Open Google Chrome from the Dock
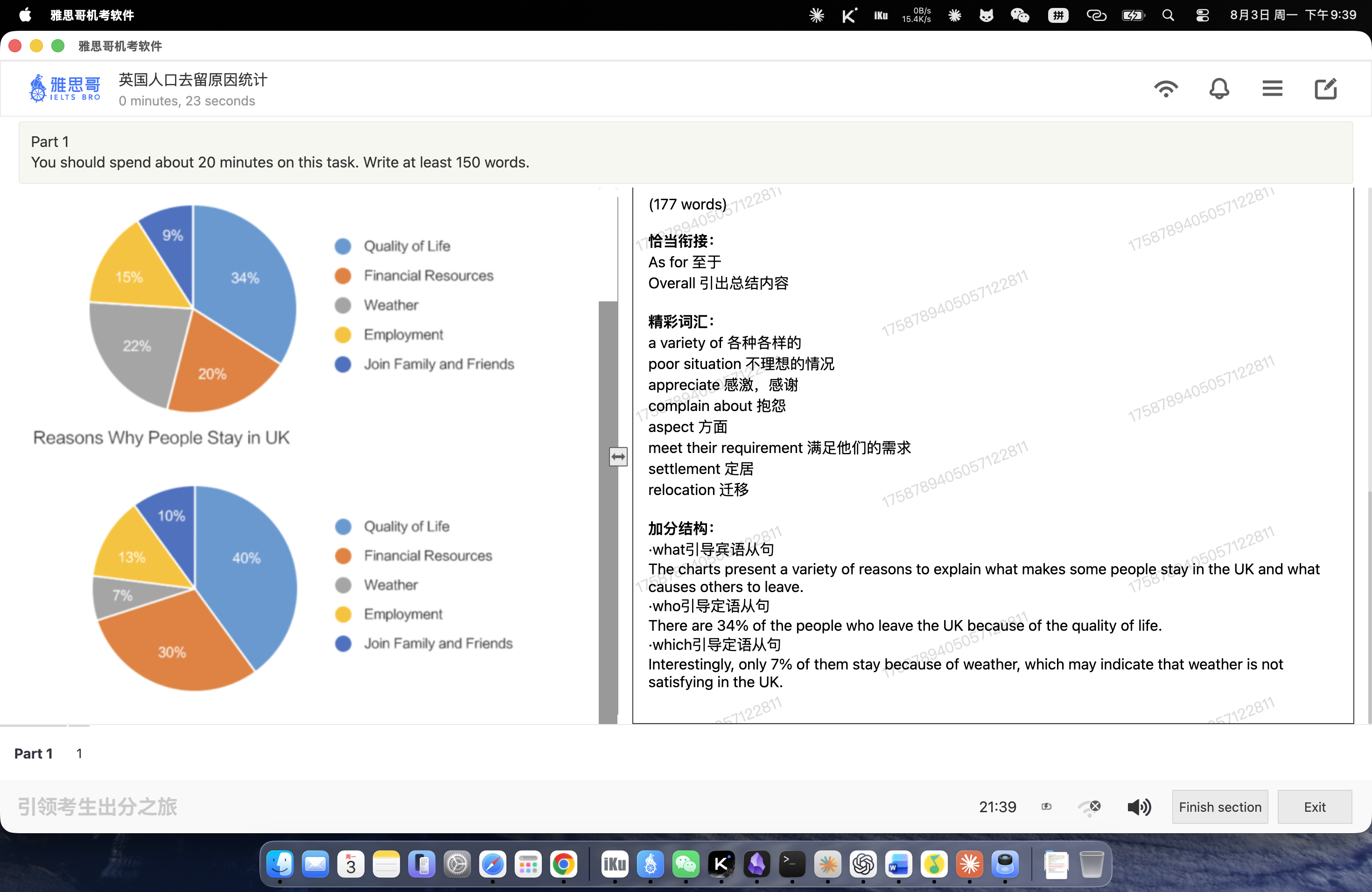The width and height of the screenshot is (1372, 892). (563, 864)
